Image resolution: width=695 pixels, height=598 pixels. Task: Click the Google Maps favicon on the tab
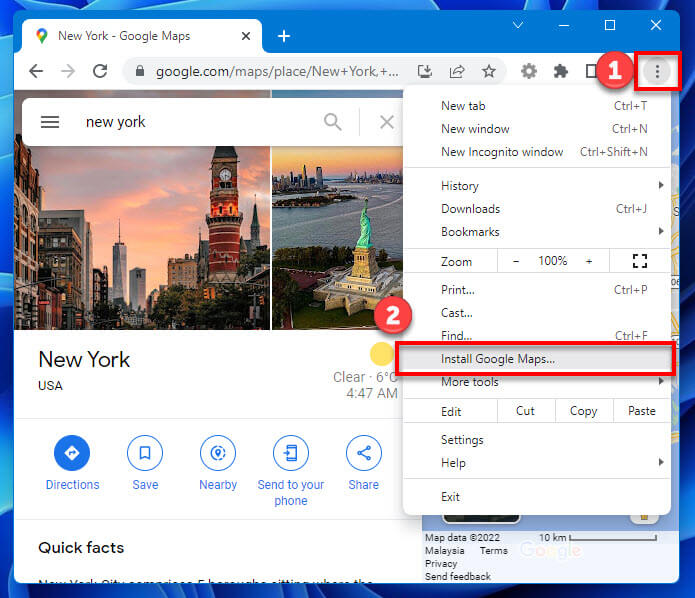pos(42,35)
